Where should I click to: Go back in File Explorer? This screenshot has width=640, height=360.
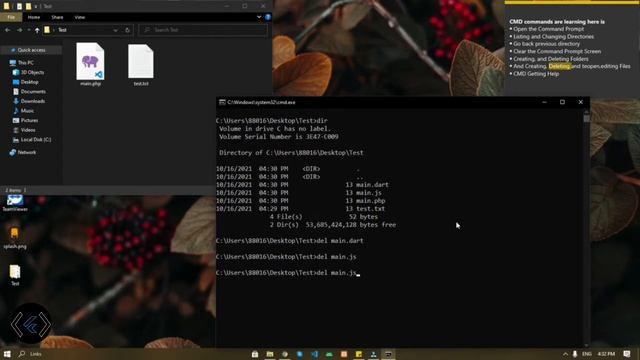(8, 30)
